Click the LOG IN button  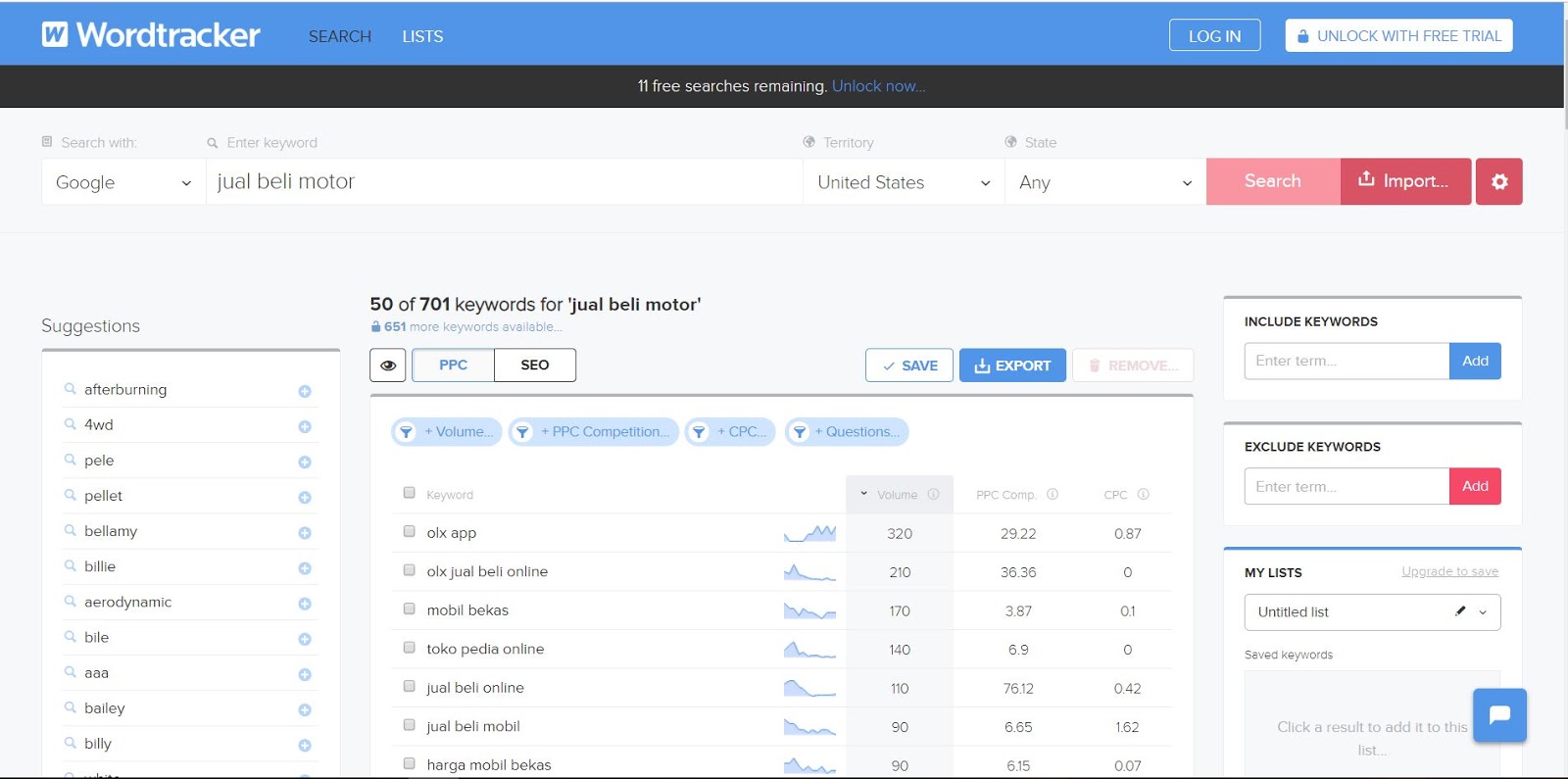[1214, 36]
